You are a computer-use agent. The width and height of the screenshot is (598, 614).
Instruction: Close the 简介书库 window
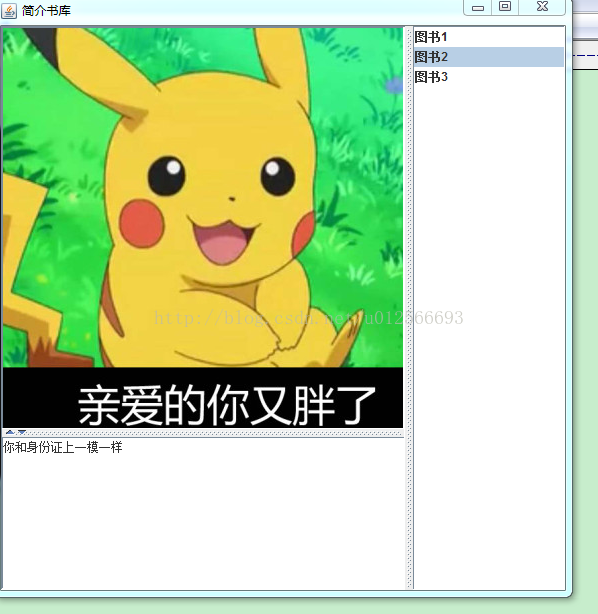pos(542,7)
